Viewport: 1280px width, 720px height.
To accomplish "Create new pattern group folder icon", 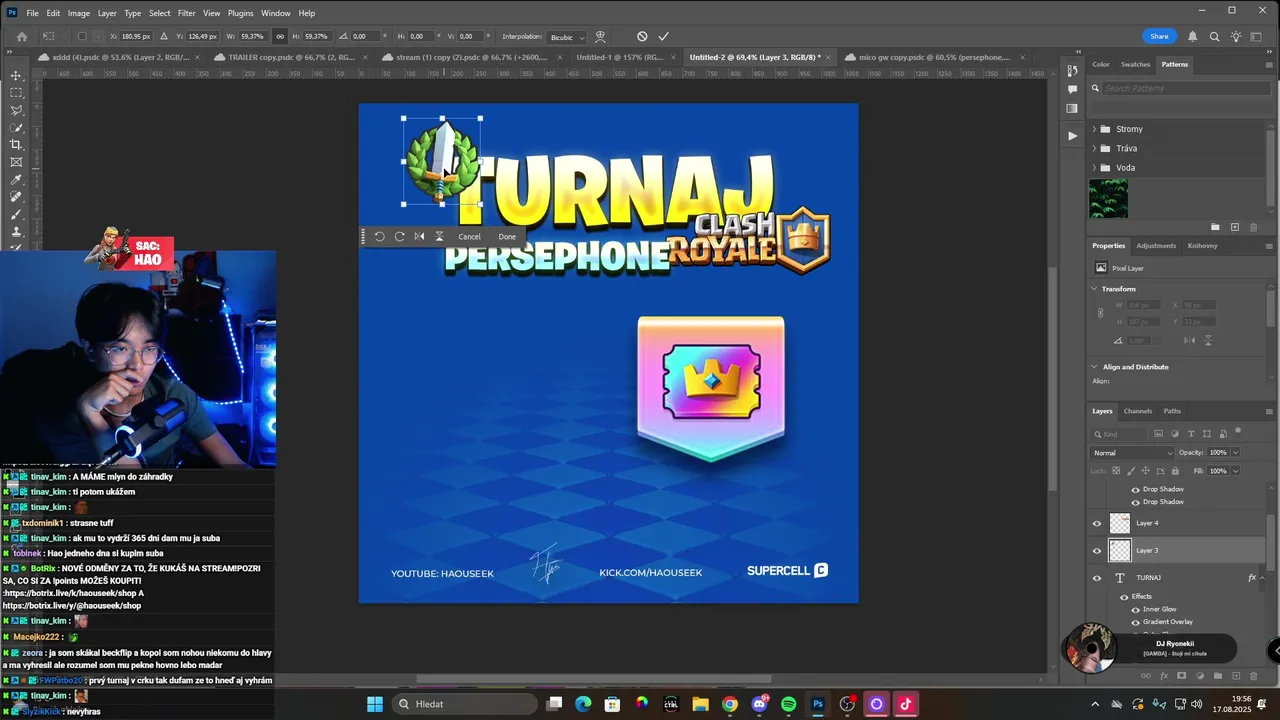I will pos(1215,227).
